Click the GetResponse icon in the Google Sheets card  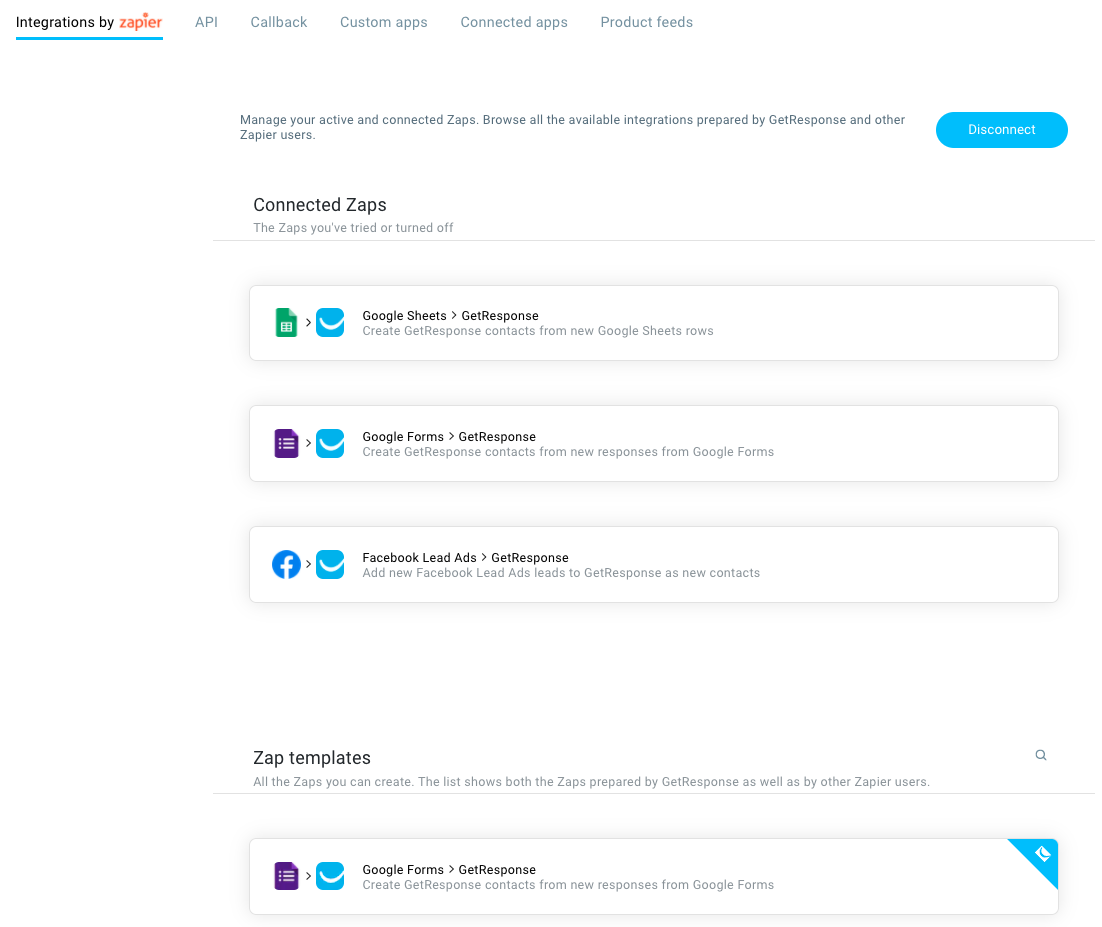[x=330, y=323]
